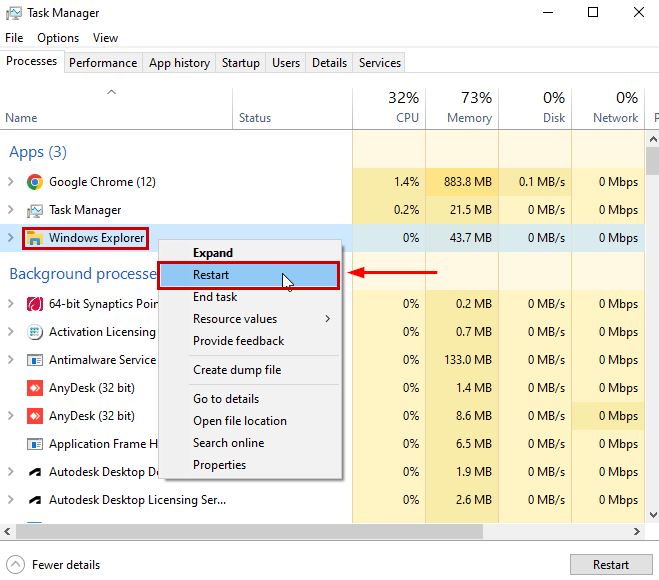The image size is (659, 580).
Task: Sort by the CPU column header
Action: click(389, 108)
